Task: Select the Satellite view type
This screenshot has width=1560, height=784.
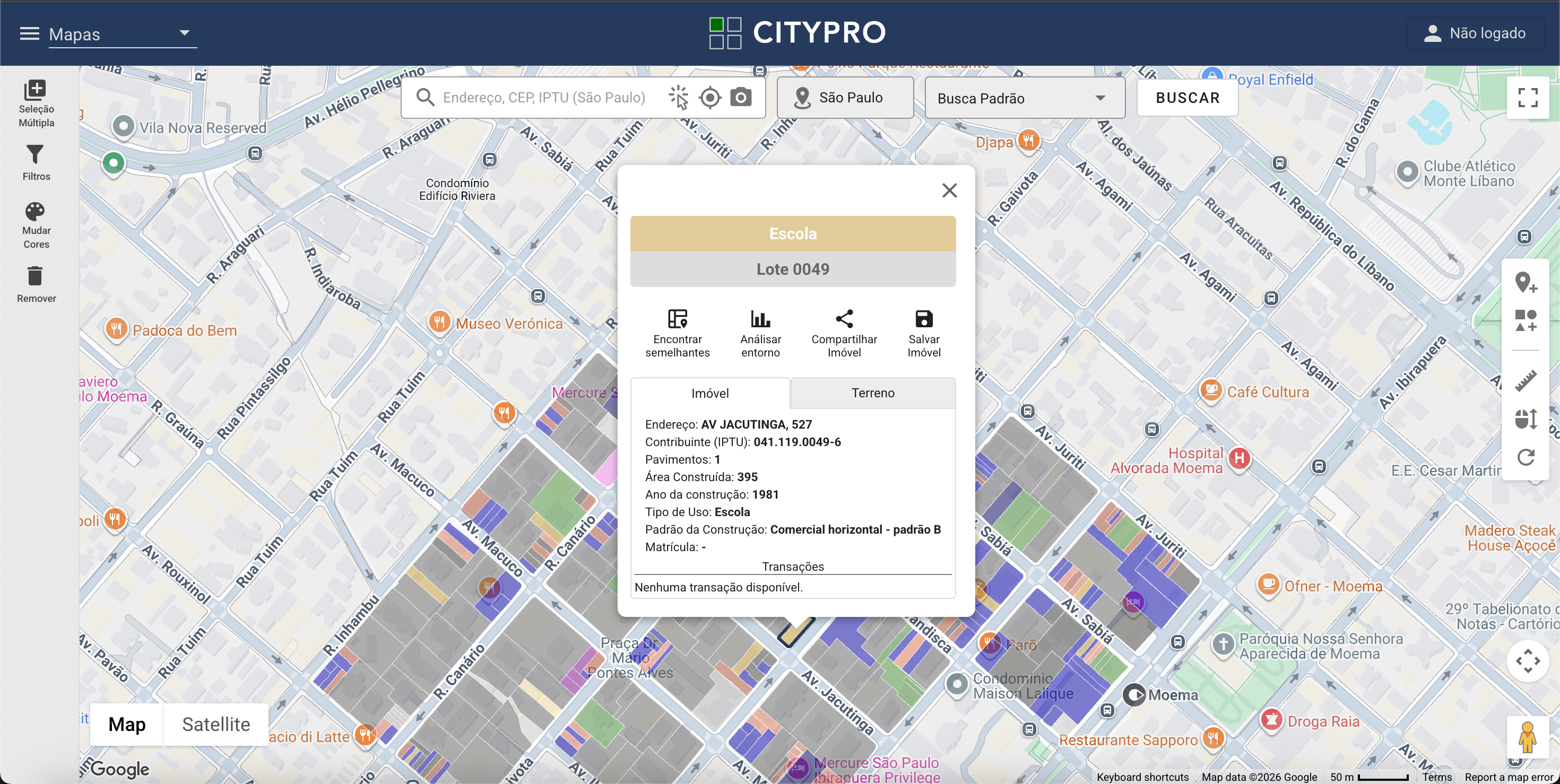Action: [215, 724]
